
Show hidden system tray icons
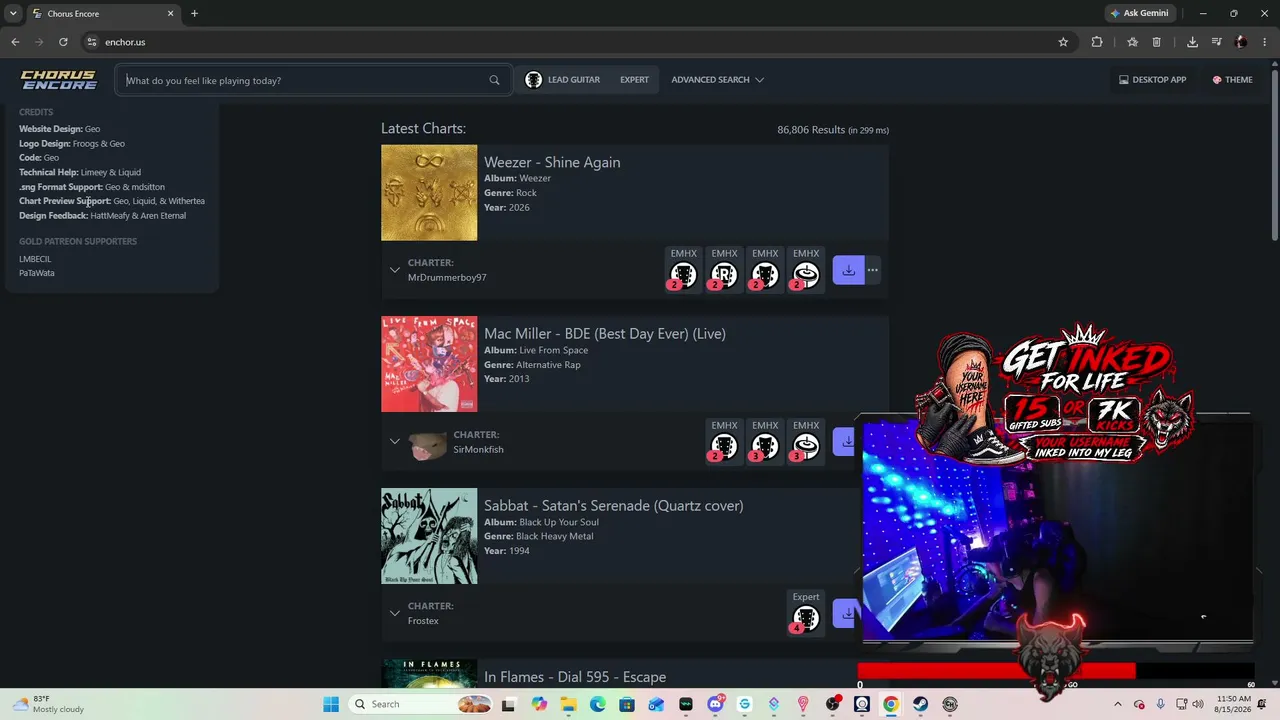click(x=1118, y=704)
